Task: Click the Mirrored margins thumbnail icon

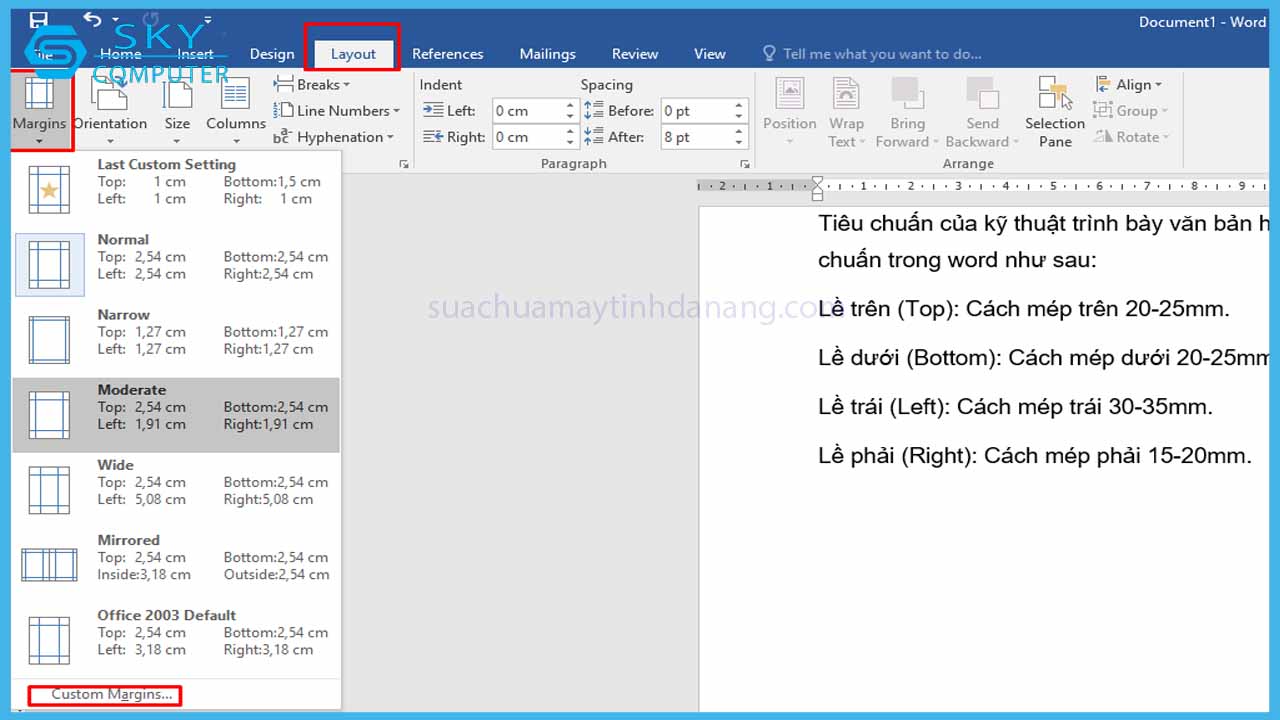Action: (x=49, y=565)
